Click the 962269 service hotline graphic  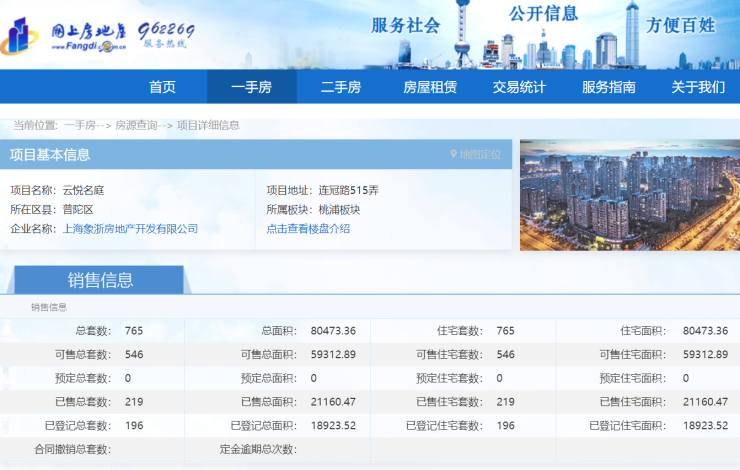pyautogui.click(x=166, y=34)
